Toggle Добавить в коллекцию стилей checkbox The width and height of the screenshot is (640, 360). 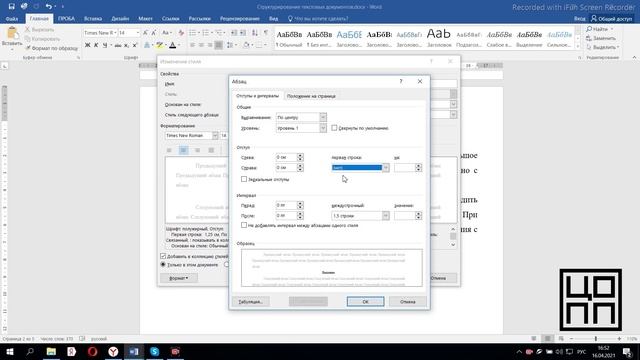click(x=163, y=256)
